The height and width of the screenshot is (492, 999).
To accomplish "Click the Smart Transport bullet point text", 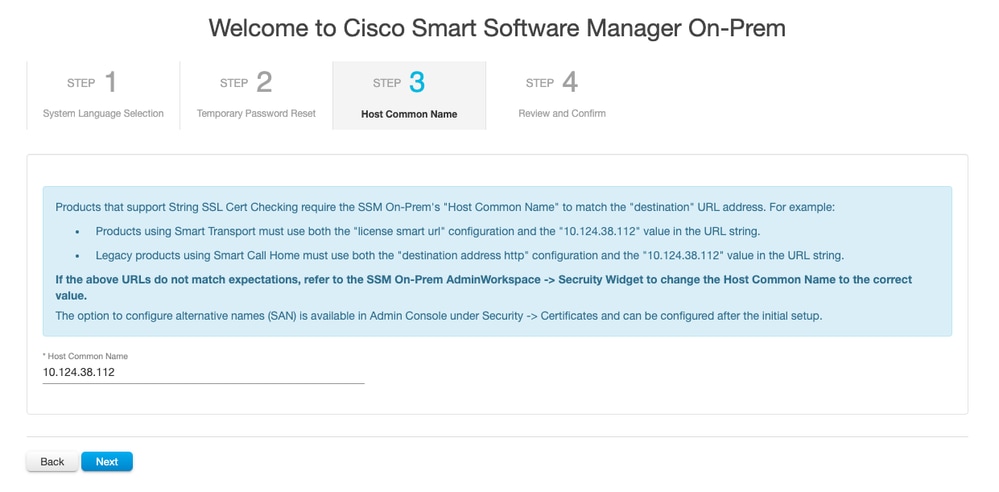I will tap(428, 232).
